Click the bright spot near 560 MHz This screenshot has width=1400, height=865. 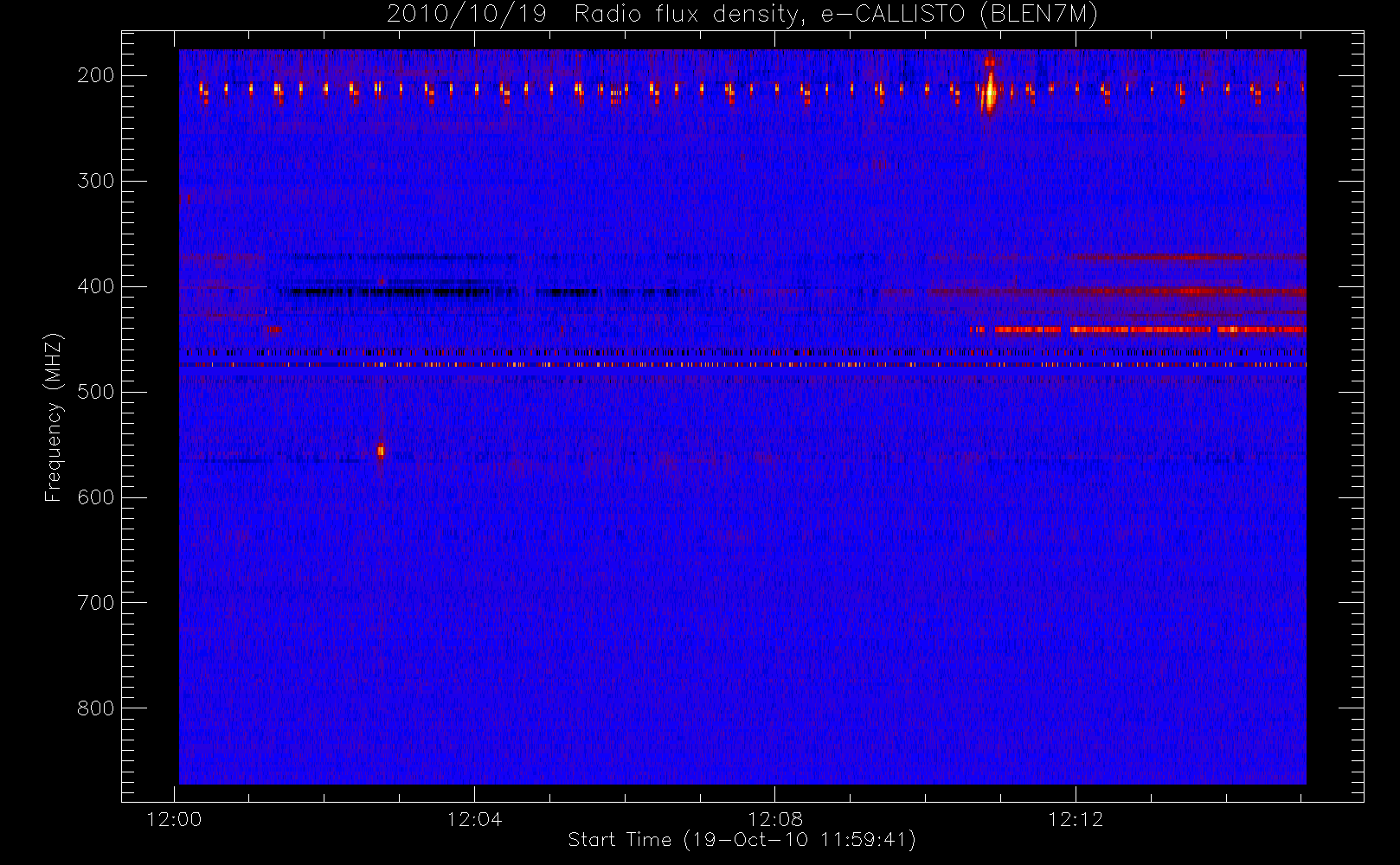point(381,451)
